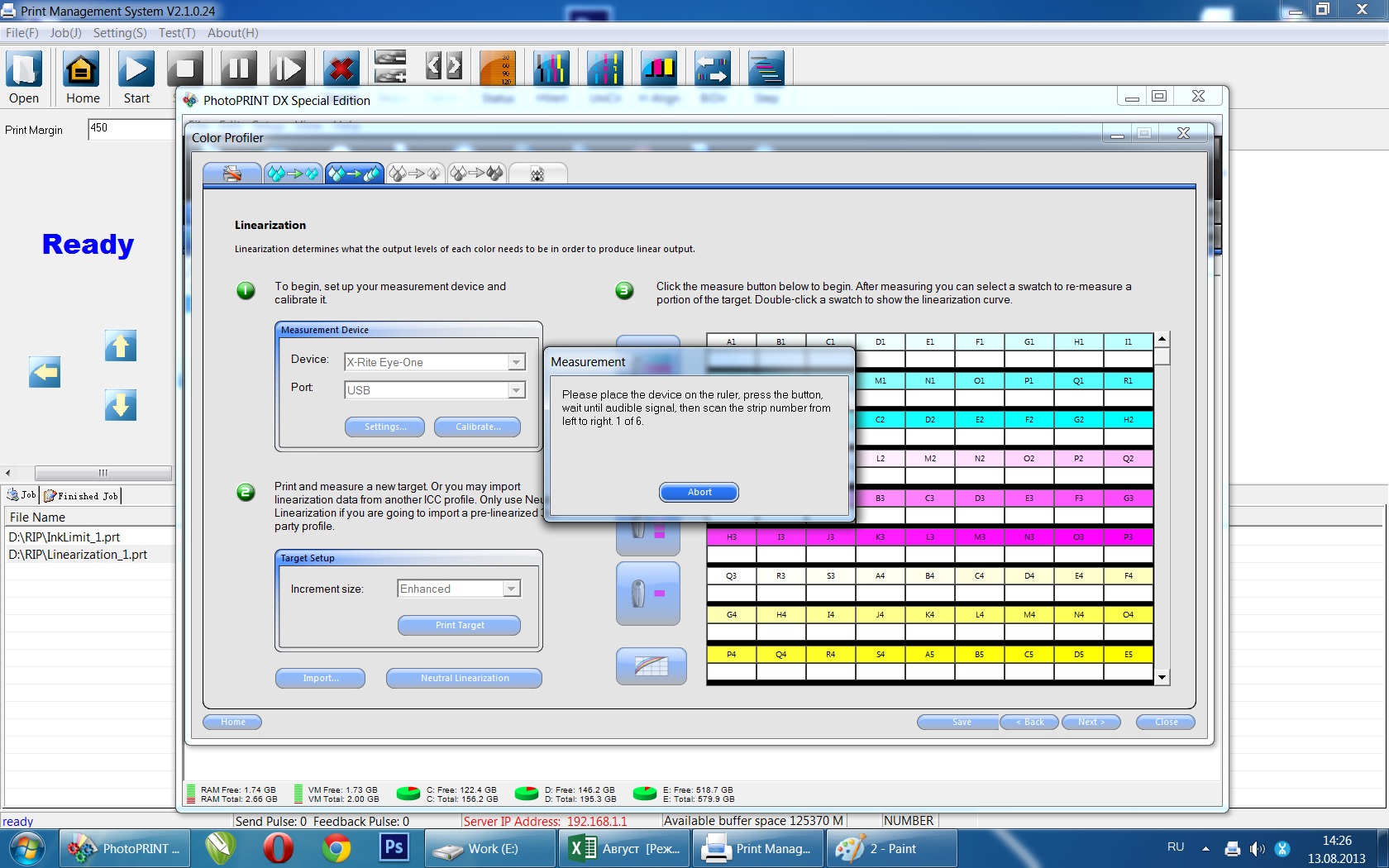
Task: Click the Print Margin input field
Action: (x=131, y=129)
